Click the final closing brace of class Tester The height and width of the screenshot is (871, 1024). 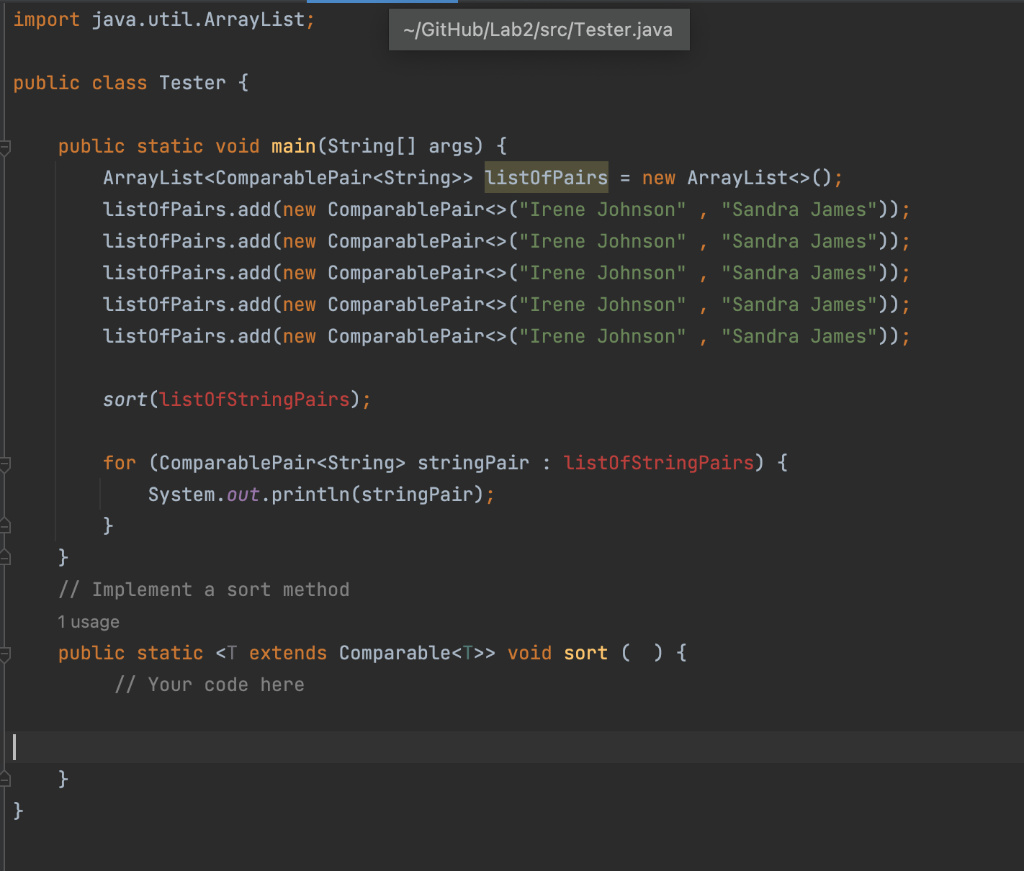pyautogui.click(x=18, y=811)
